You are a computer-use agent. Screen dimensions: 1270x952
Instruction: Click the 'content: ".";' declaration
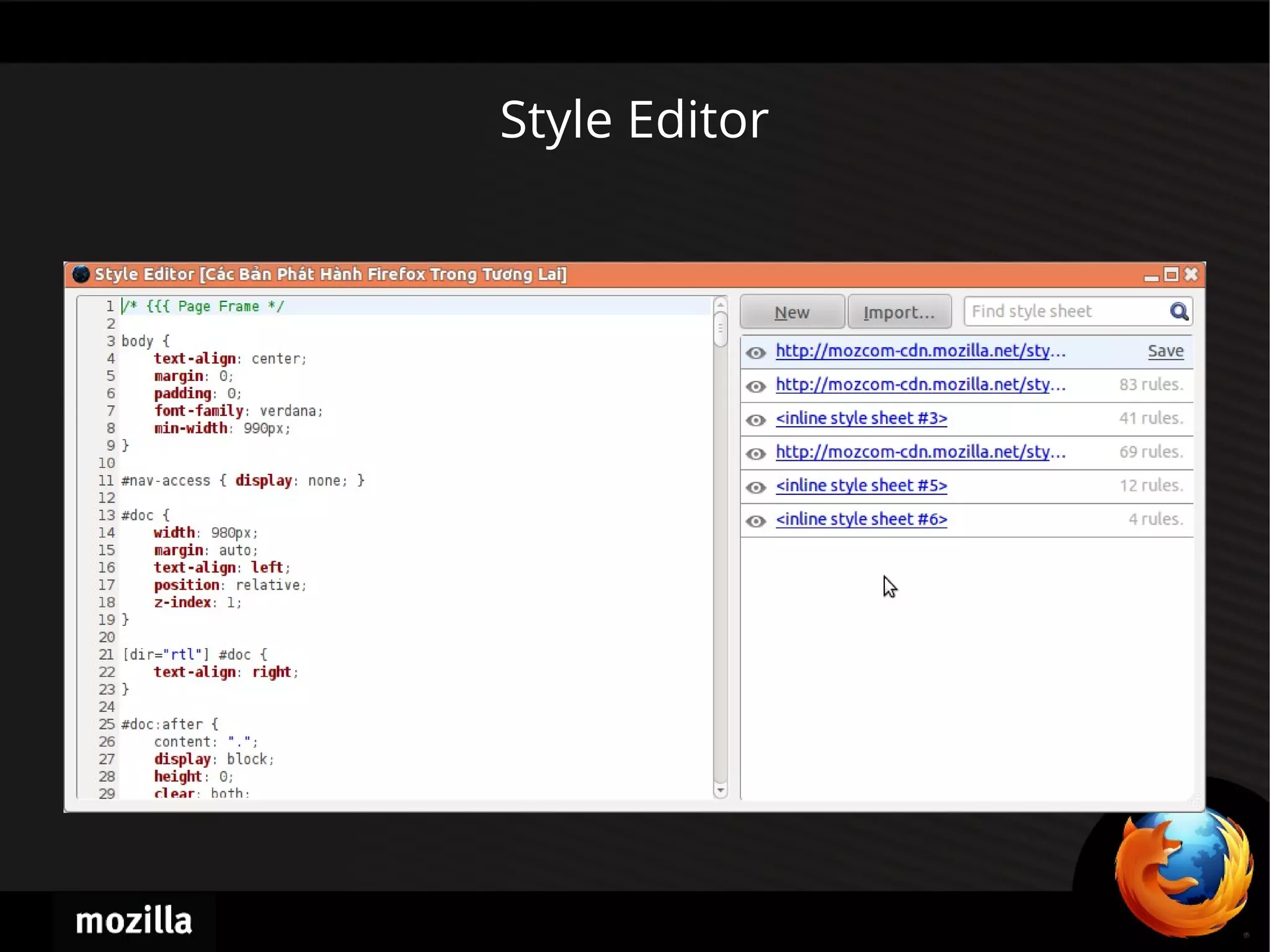click(x=206, y=742)
